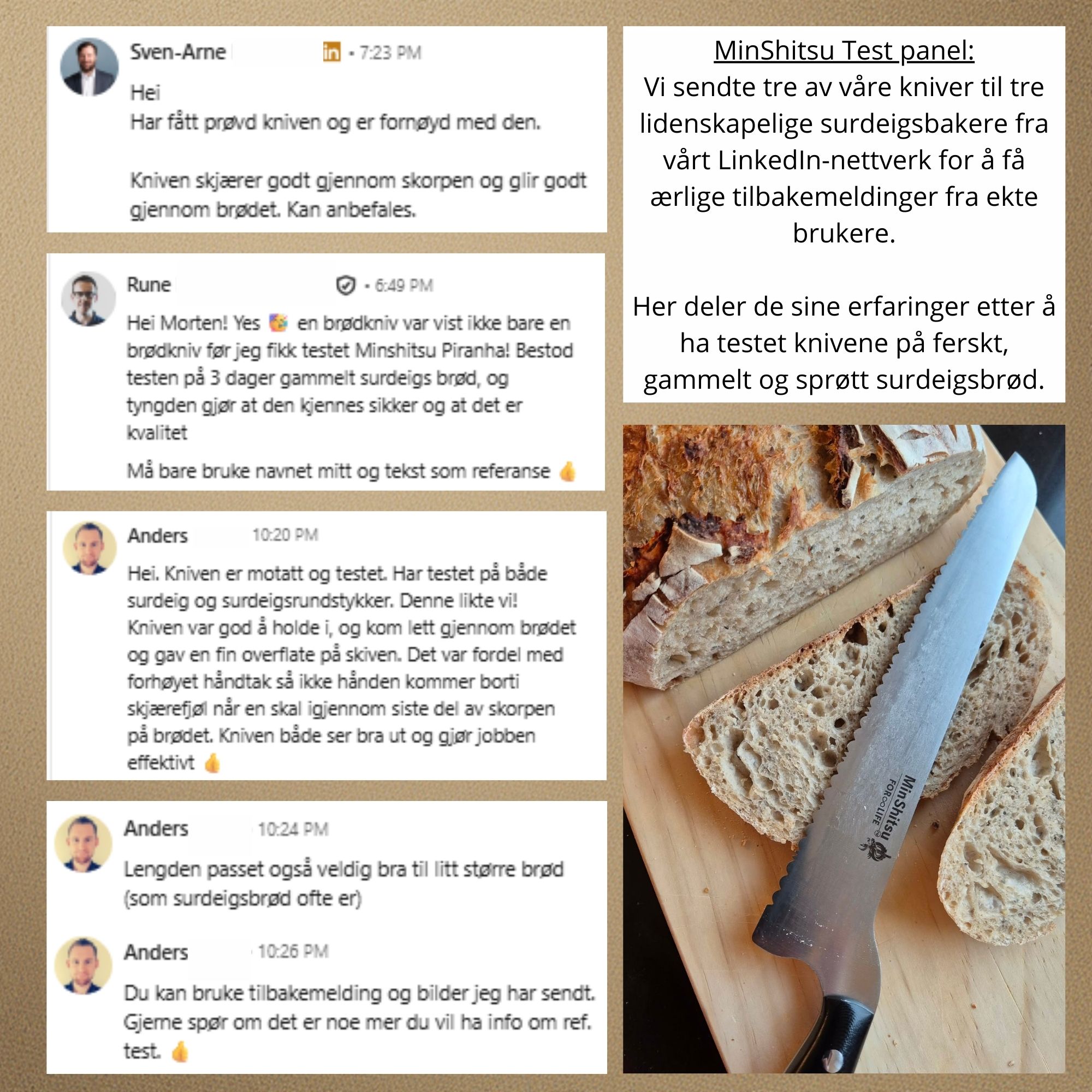Click the Rune sender name
1092x1092 pixels.
149,284
